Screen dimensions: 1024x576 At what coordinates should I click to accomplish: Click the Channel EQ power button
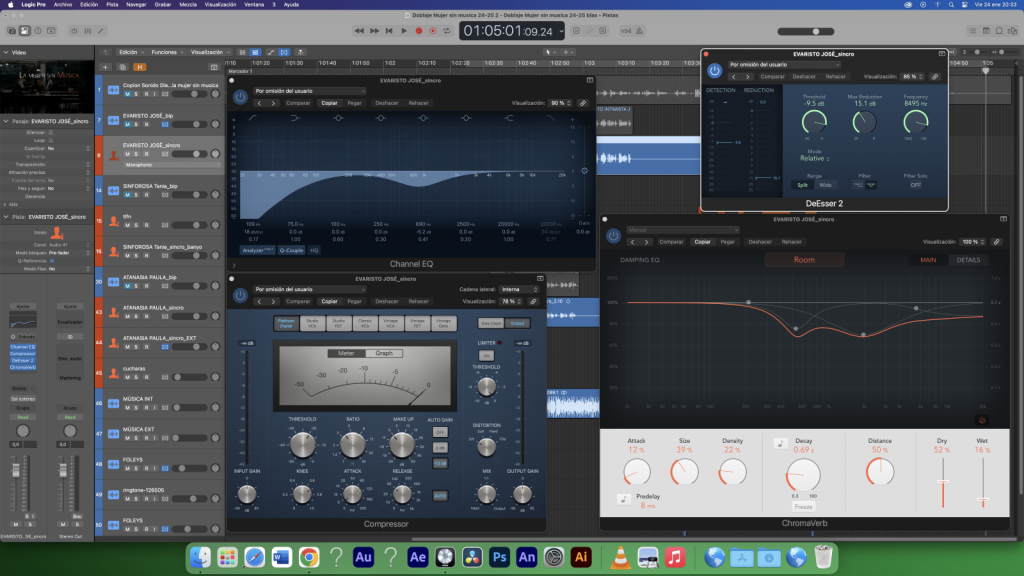pos(240,97)
